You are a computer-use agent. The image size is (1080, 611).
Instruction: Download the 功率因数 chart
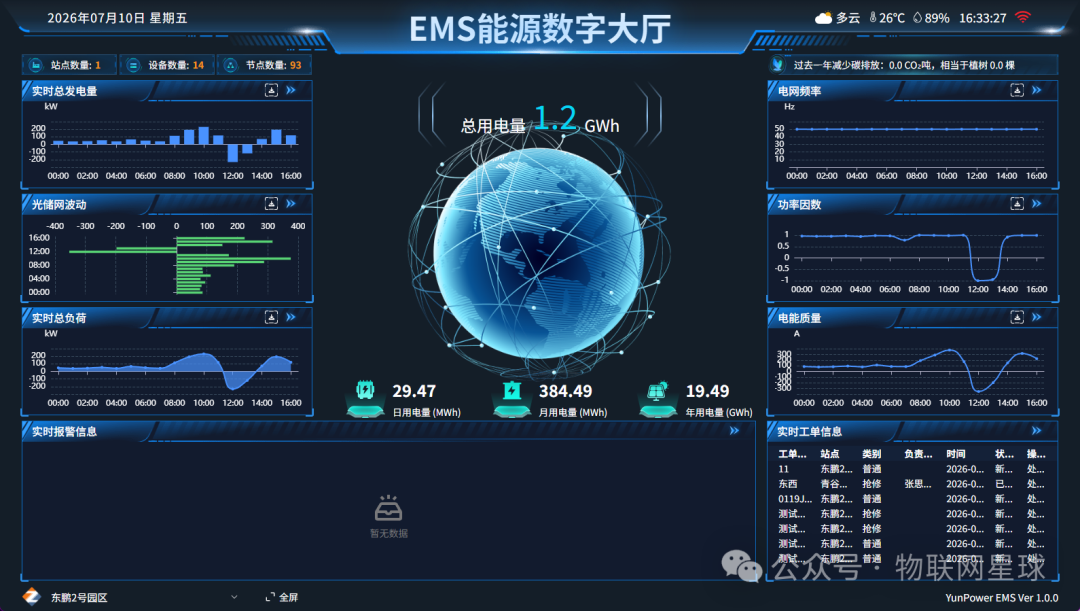pyautogui.click(x=1017, y=204)
